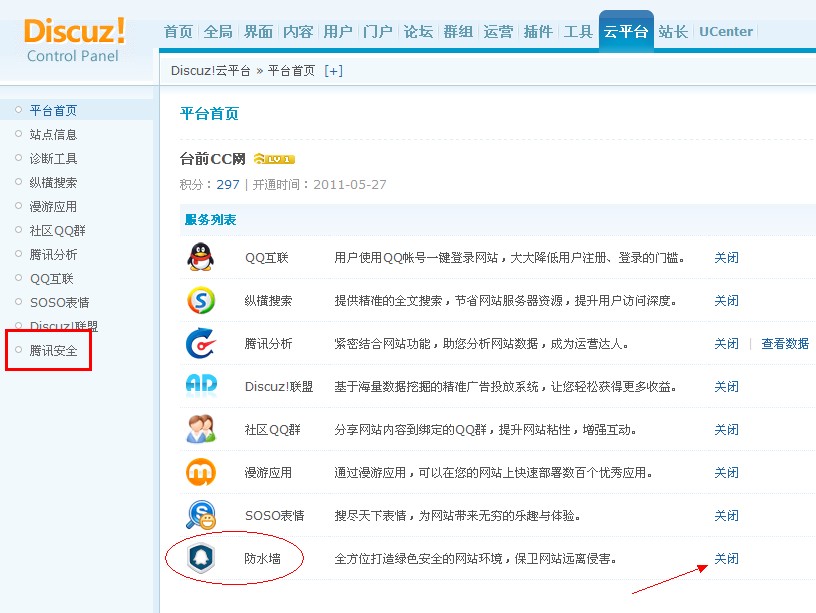Click the Discuz! Control Panel logo
Screen dimensions: 816x613
(x=74, y=40)
